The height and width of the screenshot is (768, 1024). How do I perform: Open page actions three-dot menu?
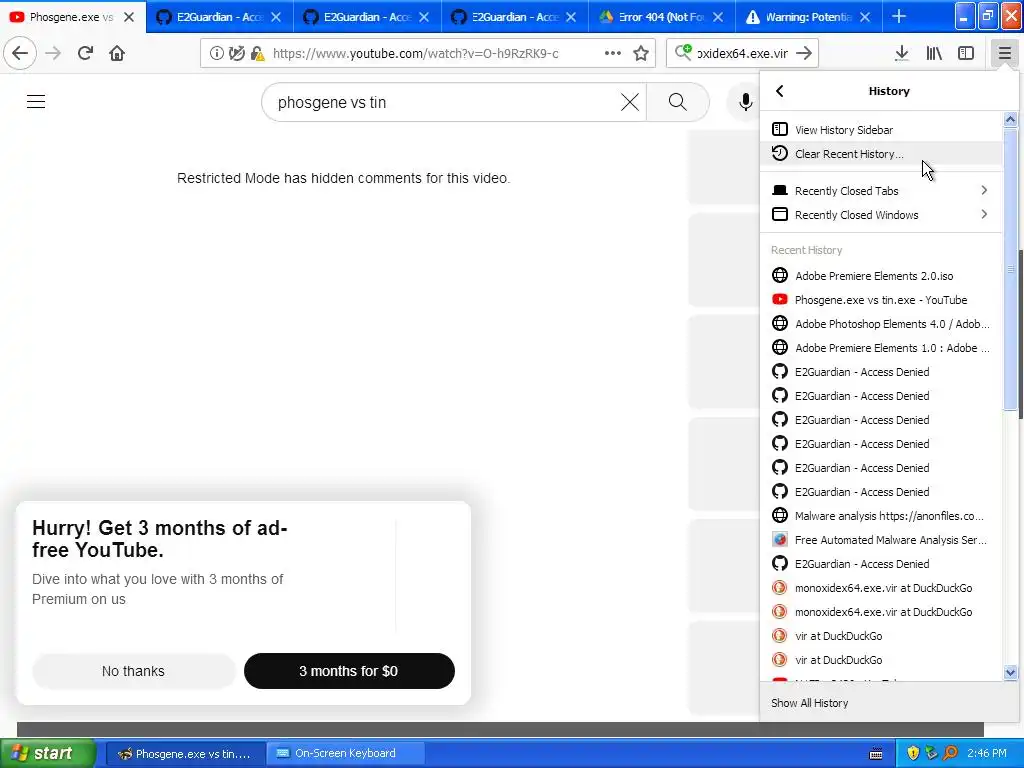[613, 54]
